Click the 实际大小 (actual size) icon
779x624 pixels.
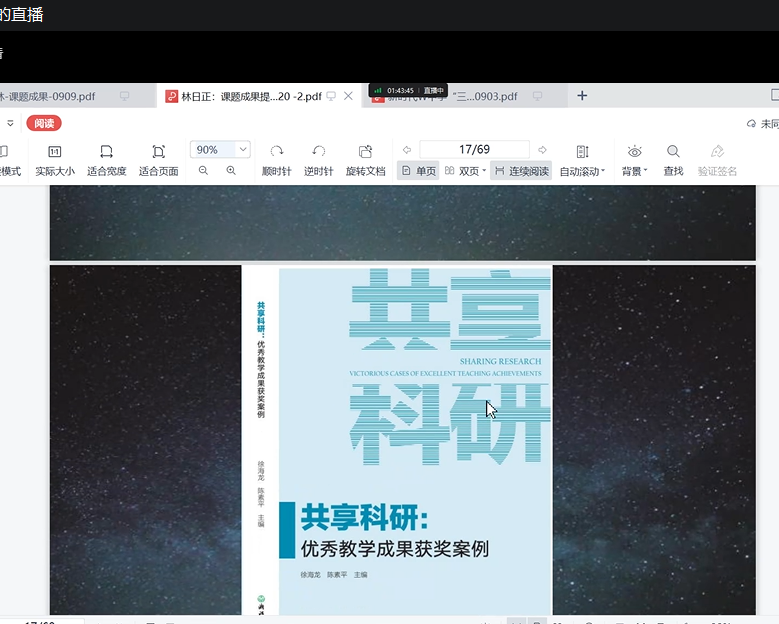[x=54, y=152]
